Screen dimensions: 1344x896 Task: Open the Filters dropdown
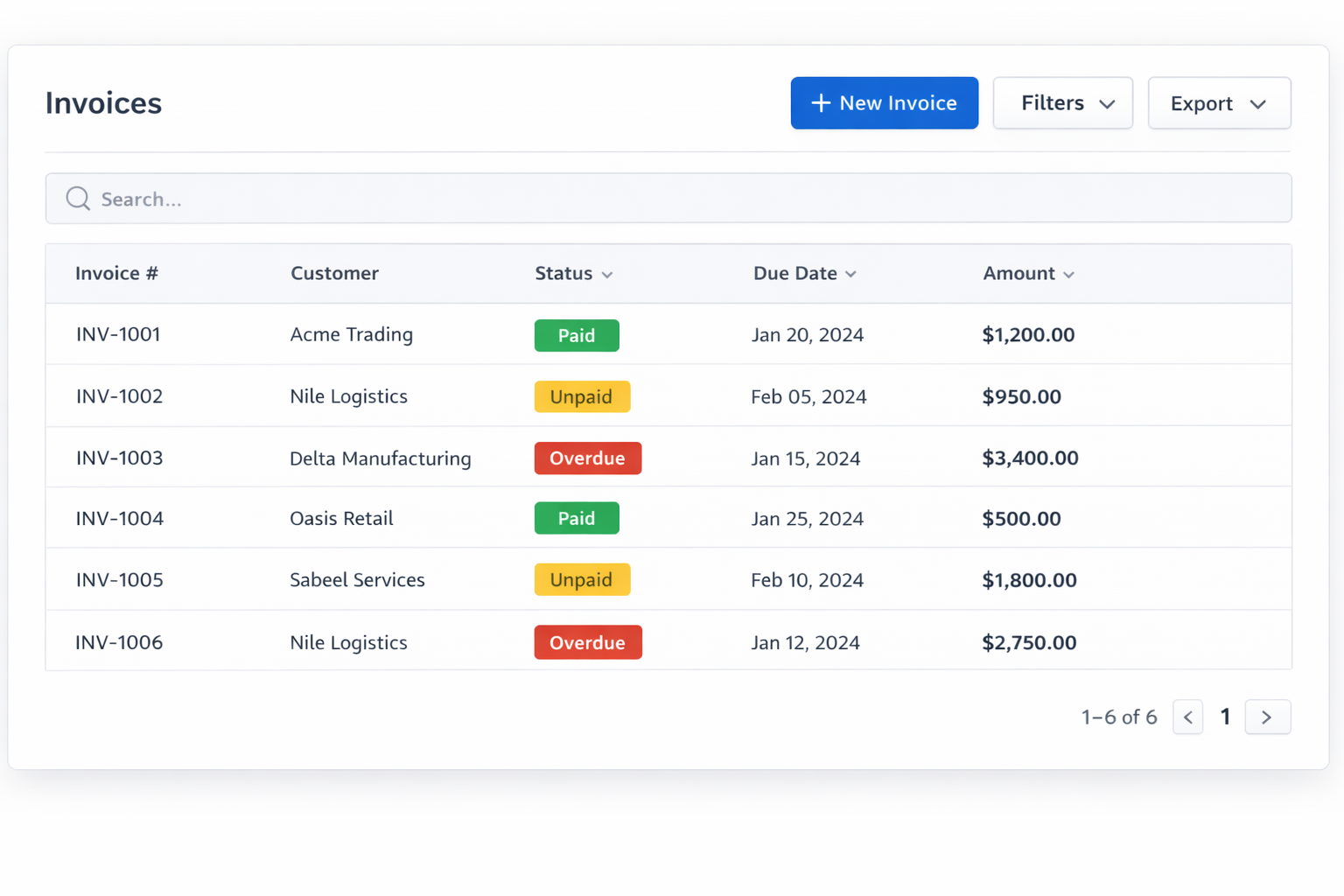pyautogui.click(x=1062, y=102)
